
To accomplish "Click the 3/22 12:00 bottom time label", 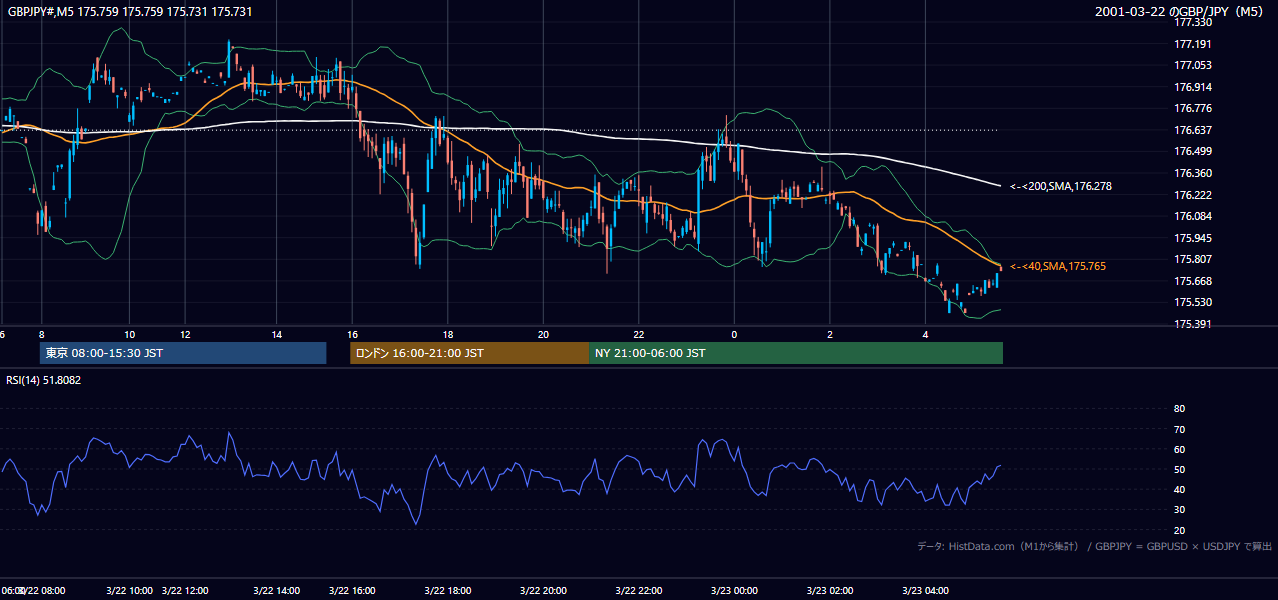I will [185, 590].
